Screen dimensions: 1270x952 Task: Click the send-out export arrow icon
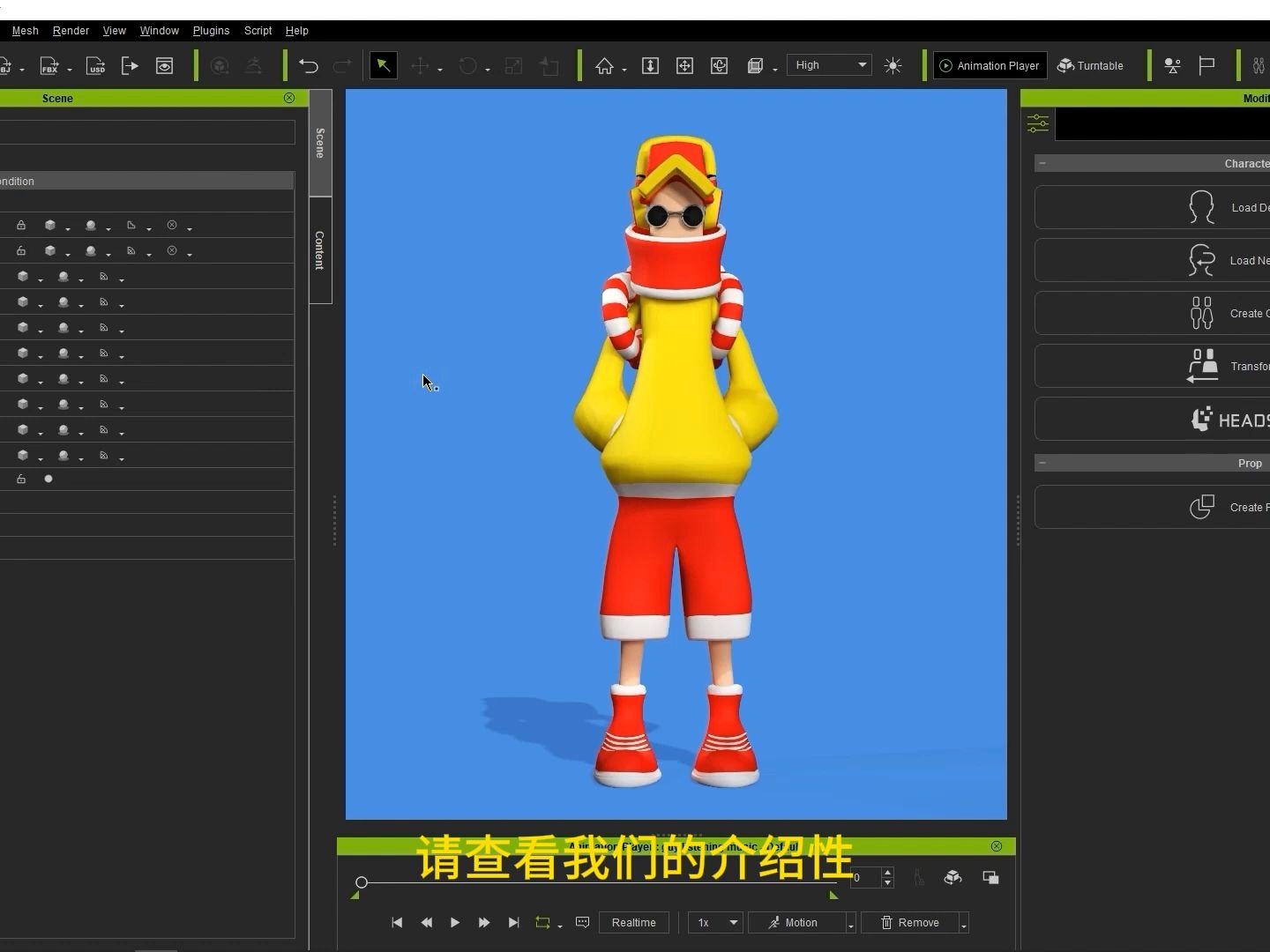click(130, 66)
